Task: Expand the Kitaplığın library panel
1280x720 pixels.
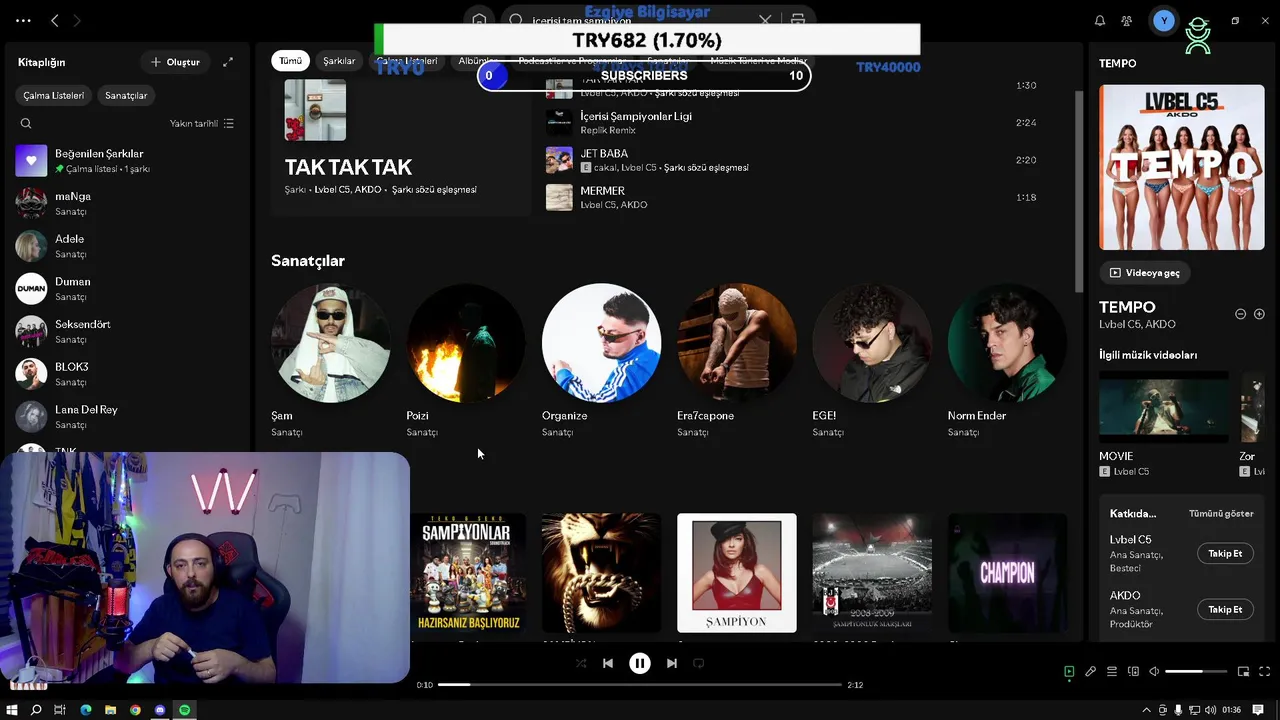Action: click(228, 62)
